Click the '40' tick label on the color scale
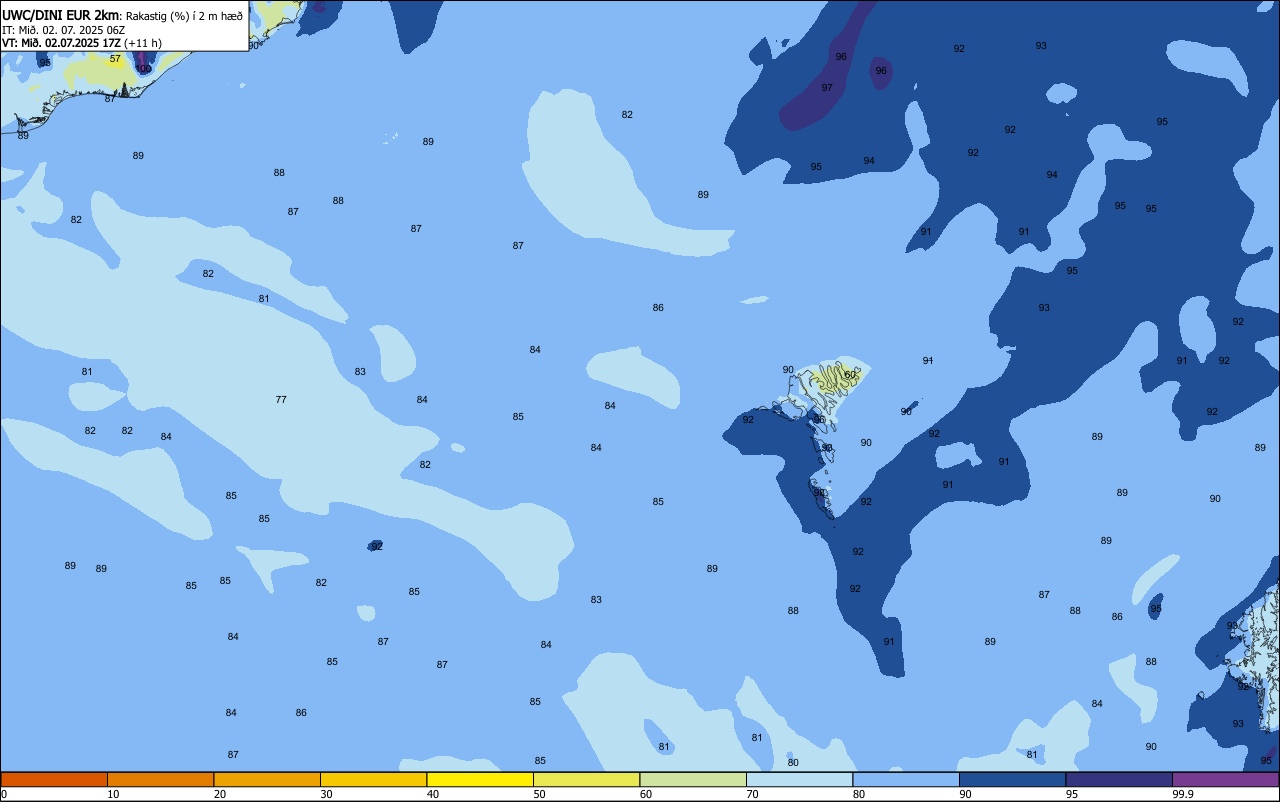This screenshot has height=802, width=1280. coord(433,794)
